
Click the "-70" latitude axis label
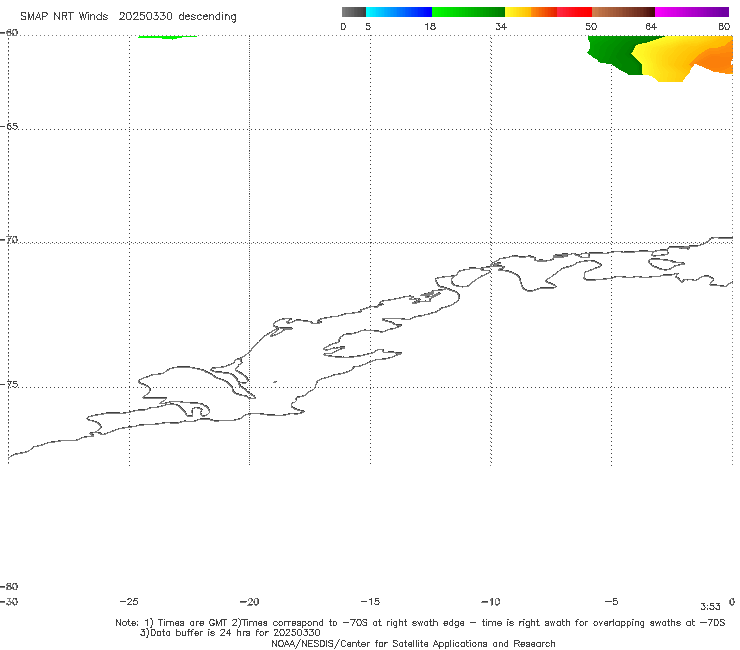coord(9,240)
